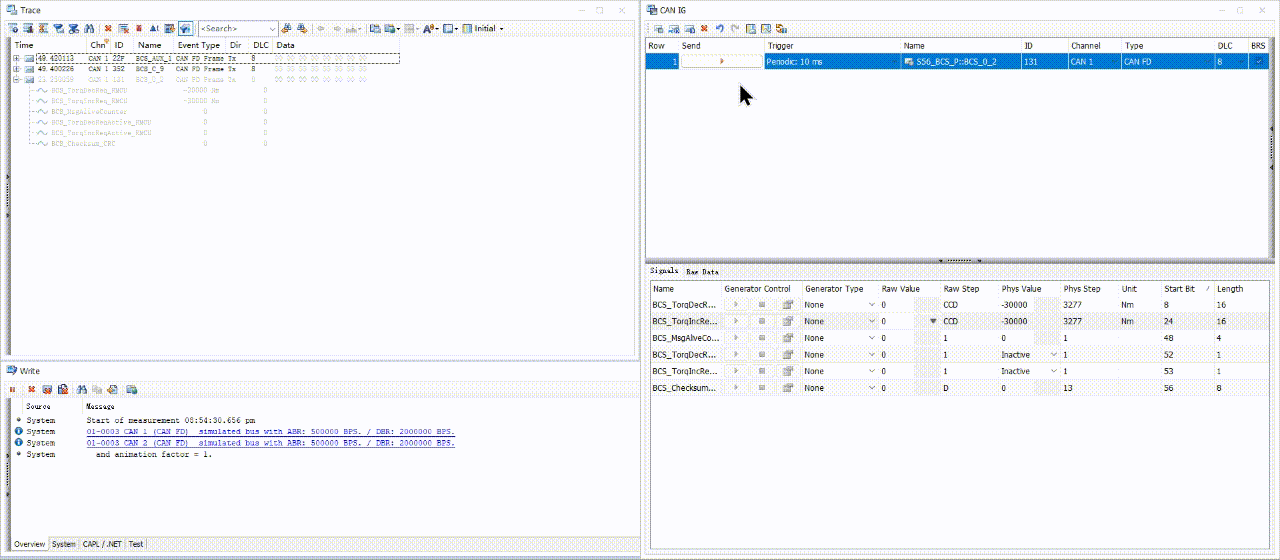Select the BCS_TorqDecReq_RMCU signal in Trace
The height and width of the screenshot is (560, 1280).
89,90
